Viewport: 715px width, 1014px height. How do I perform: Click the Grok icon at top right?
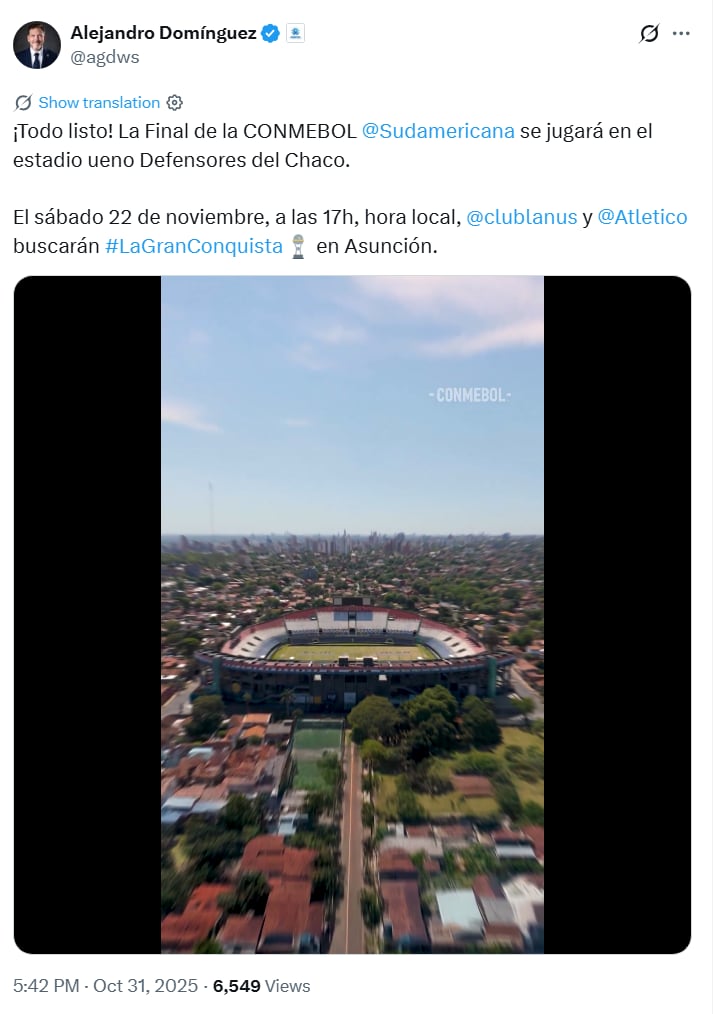click(646, 32)
